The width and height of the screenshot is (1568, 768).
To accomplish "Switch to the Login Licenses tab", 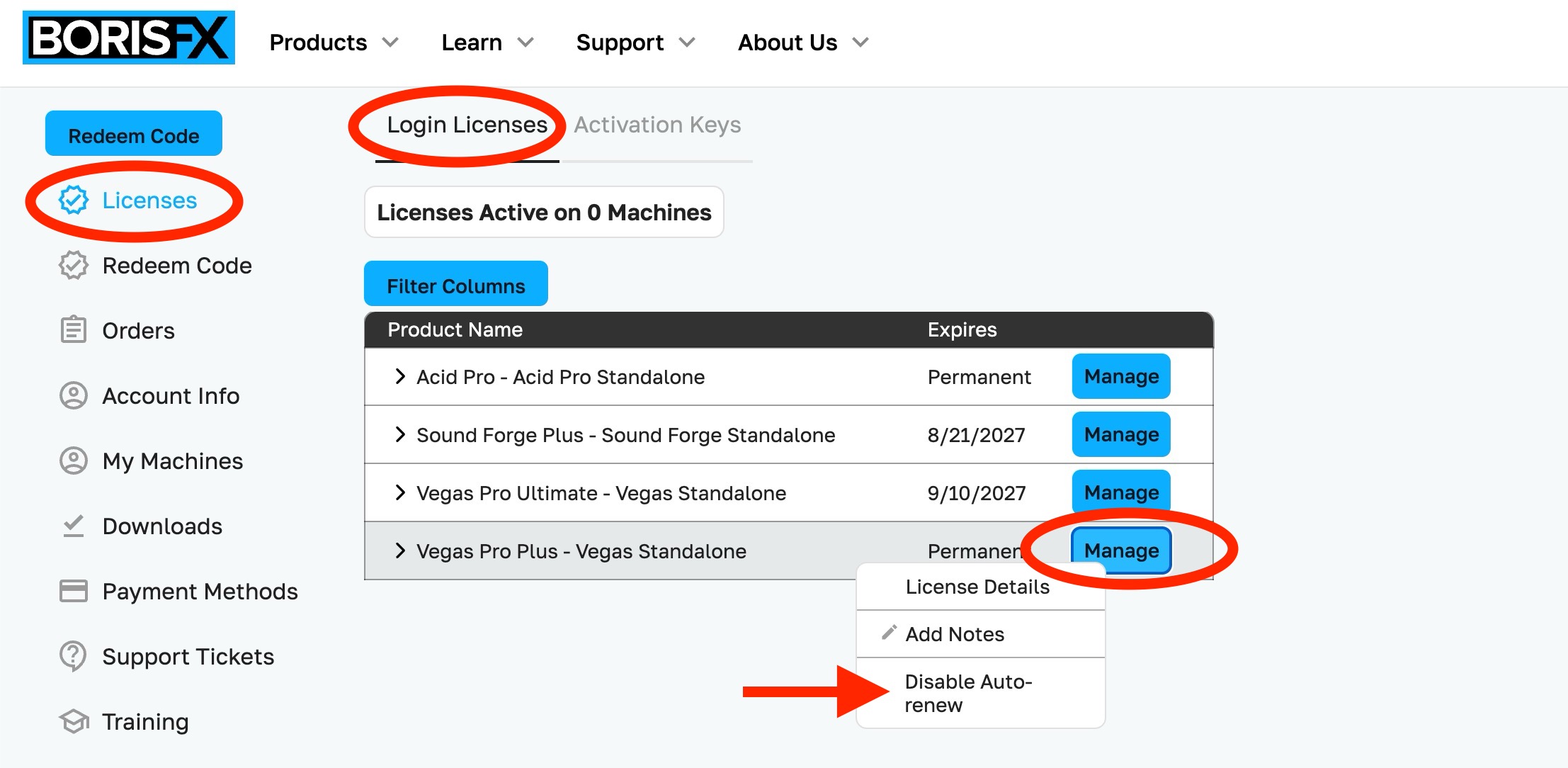I will (467, 125).
